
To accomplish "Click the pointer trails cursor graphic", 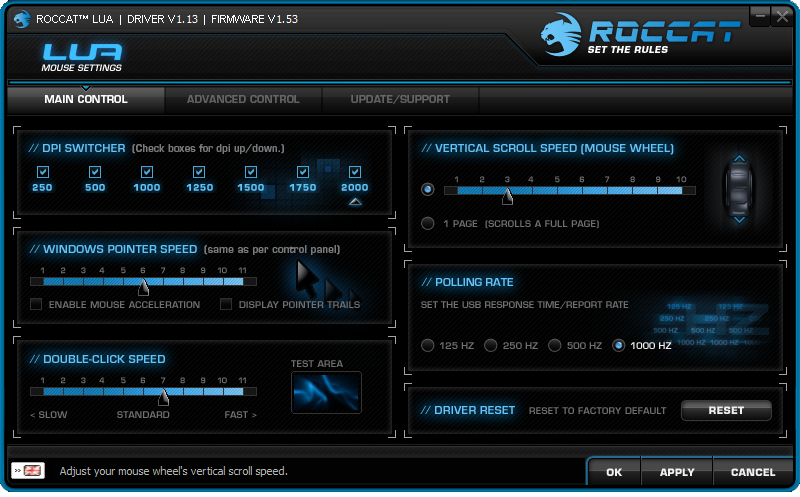I will tap(328, 282).
